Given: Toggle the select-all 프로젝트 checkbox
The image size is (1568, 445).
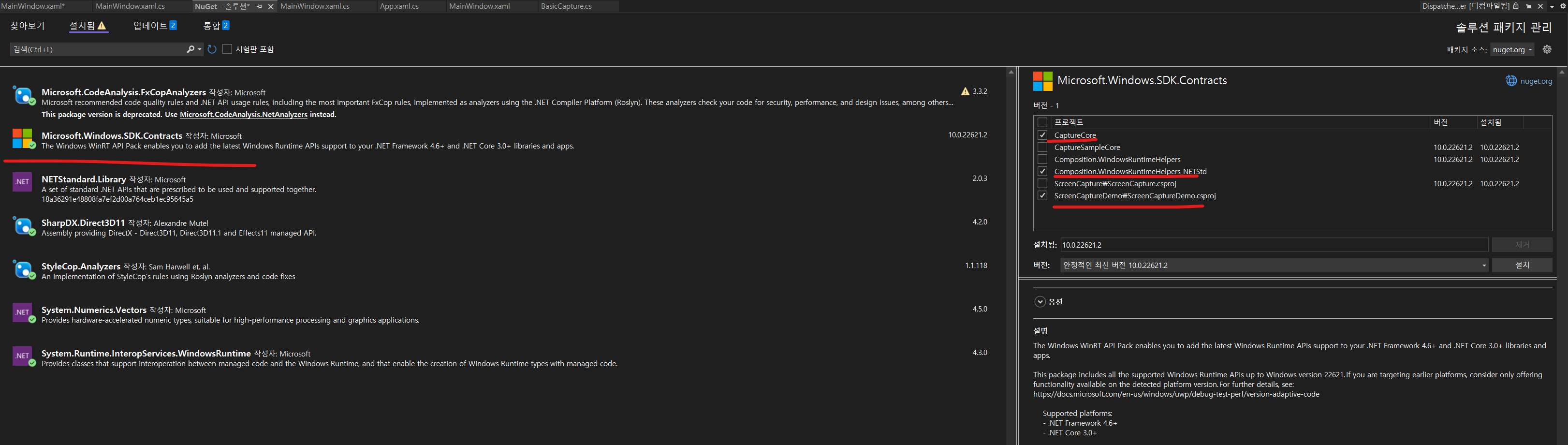Looking at the screenshot, I should click(1043, 123).
